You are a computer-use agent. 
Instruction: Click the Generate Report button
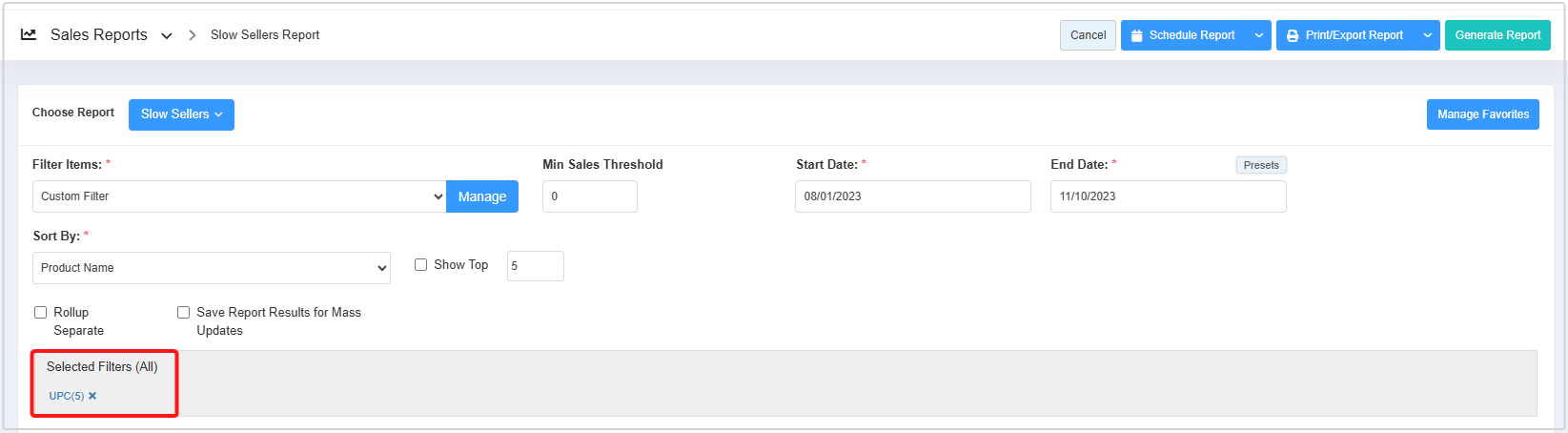(1497, 35)
